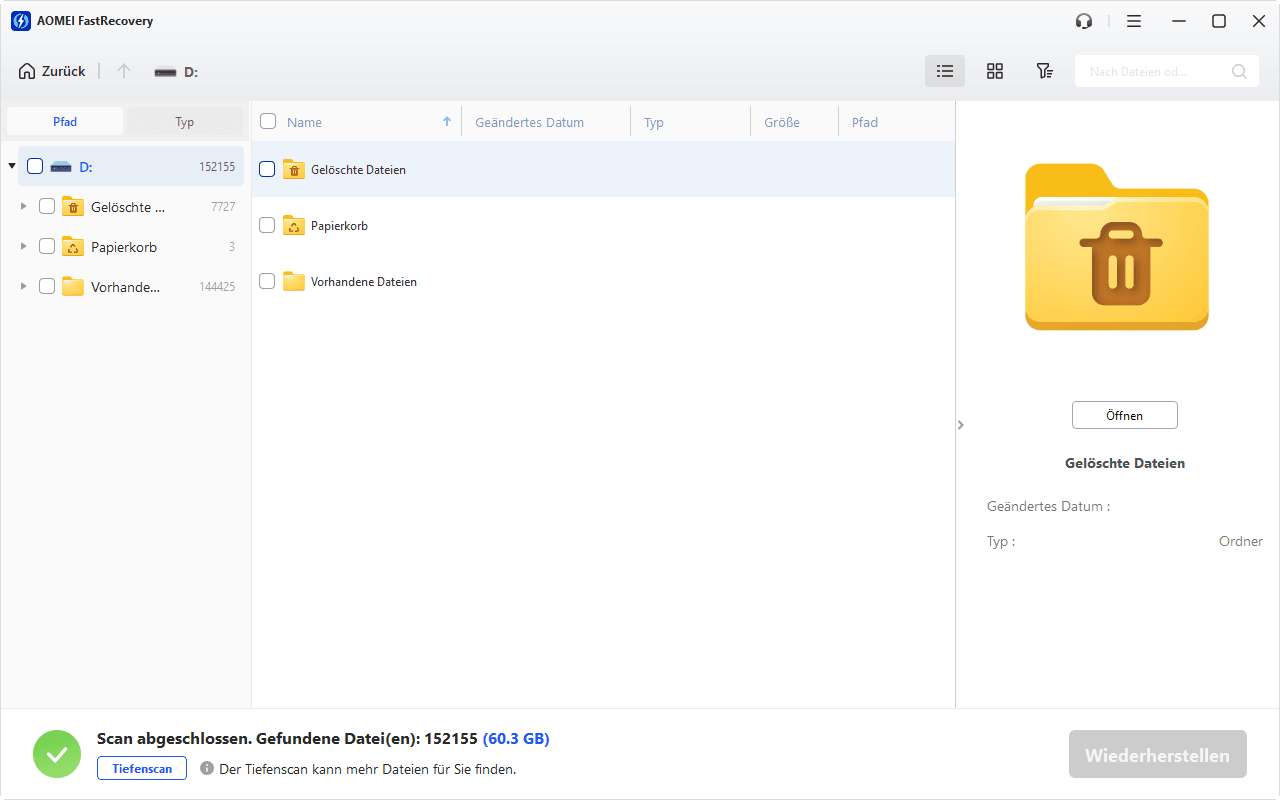The image size is (1280, 800).
Task: Click the file search input field
Action: click(x=1155, y=71)
